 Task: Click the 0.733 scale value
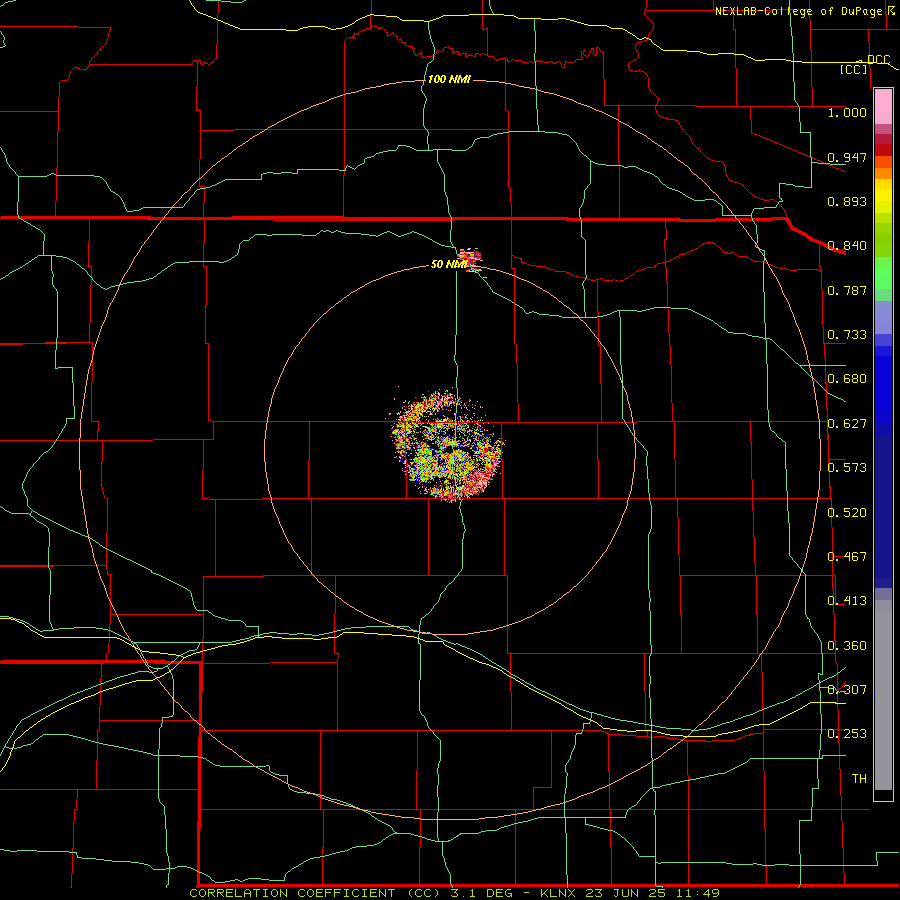[847, 335]
